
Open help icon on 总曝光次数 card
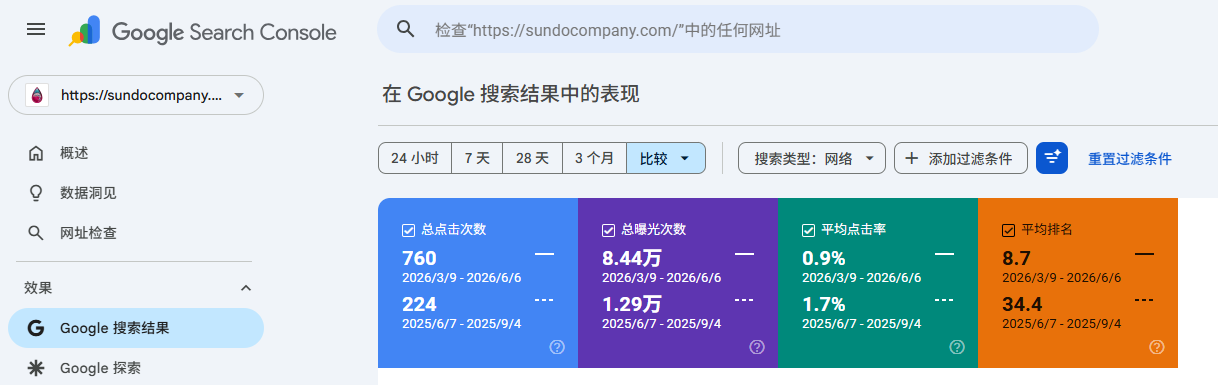pyautogui.click(x=757, y=347)
